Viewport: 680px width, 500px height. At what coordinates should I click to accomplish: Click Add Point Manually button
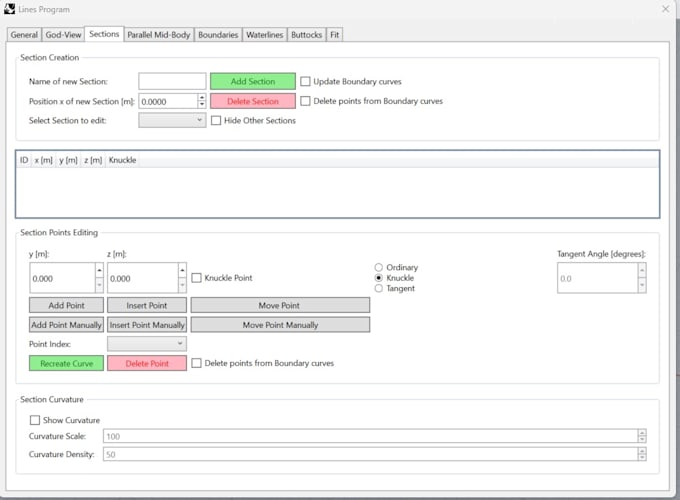click(x=66, y=325)
